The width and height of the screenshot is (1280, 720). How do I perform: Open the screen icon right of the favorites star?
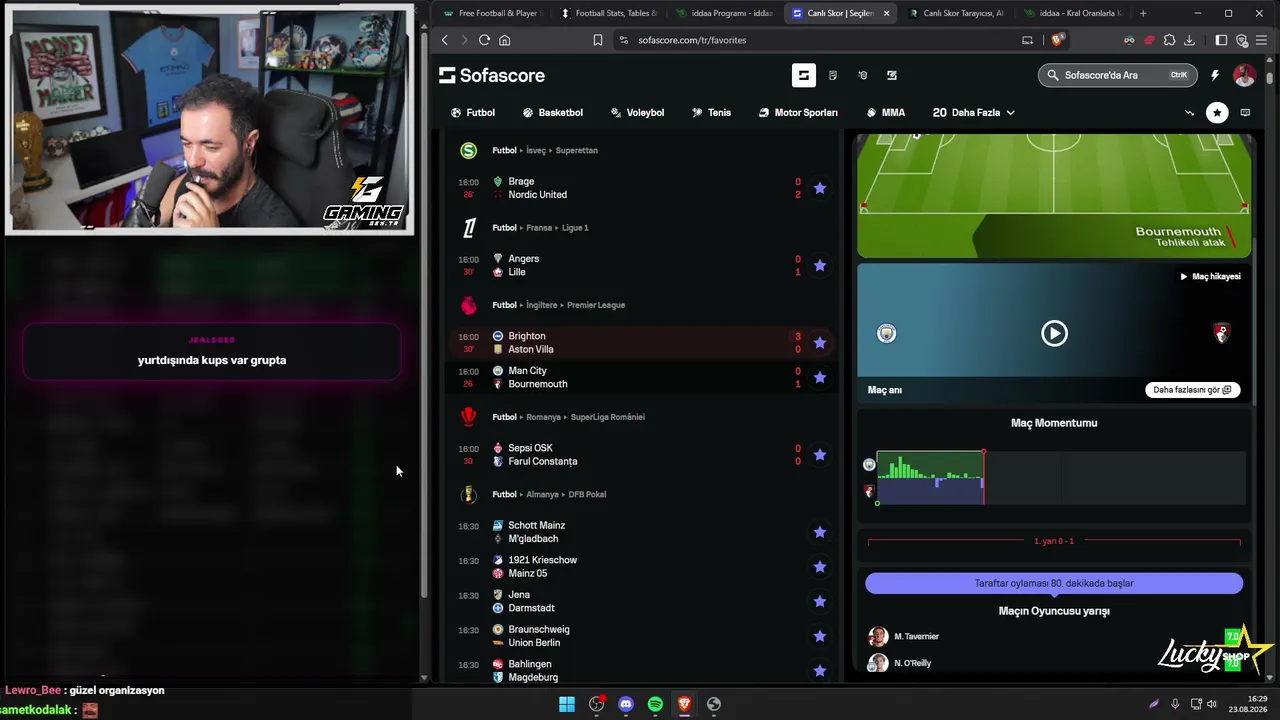1245,113
